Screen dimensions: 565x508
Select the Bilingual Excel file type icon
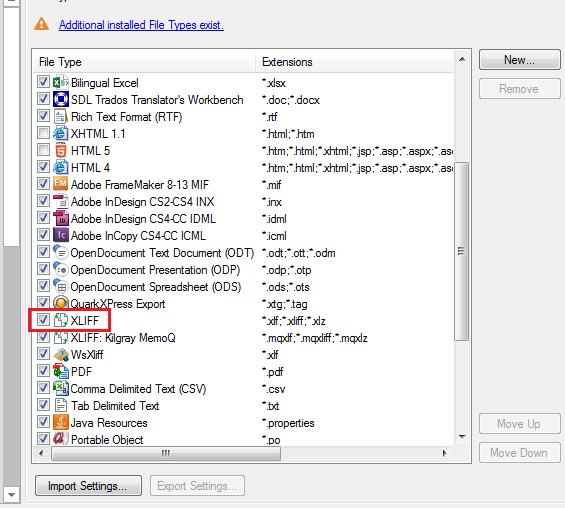coord(61,83)
